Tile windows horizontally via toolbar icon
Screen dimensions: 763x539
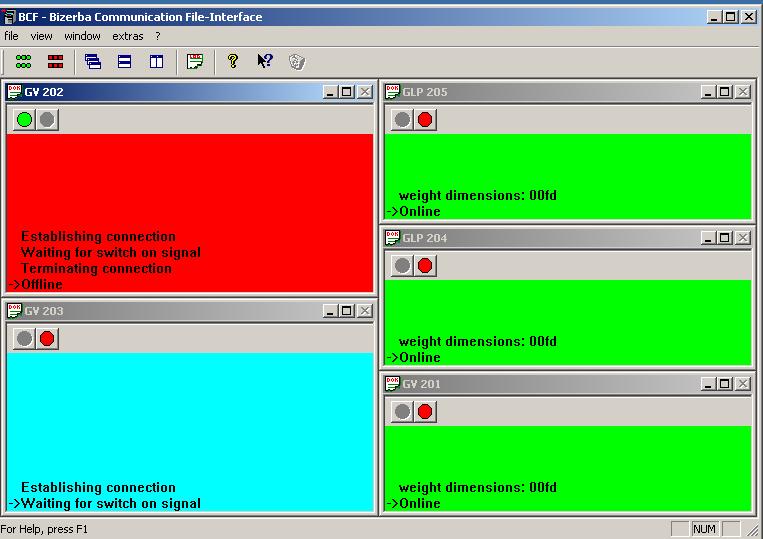tap(125, 62)
